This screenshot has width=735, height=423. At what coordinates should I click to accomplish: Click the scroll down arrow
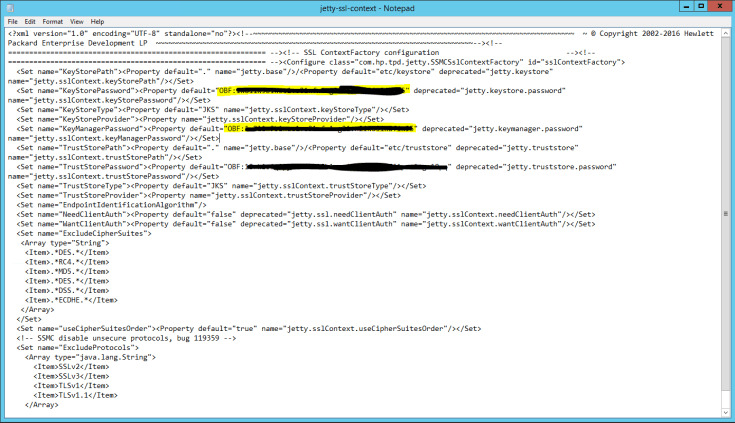pyautogui.click(x=726, y=413)
